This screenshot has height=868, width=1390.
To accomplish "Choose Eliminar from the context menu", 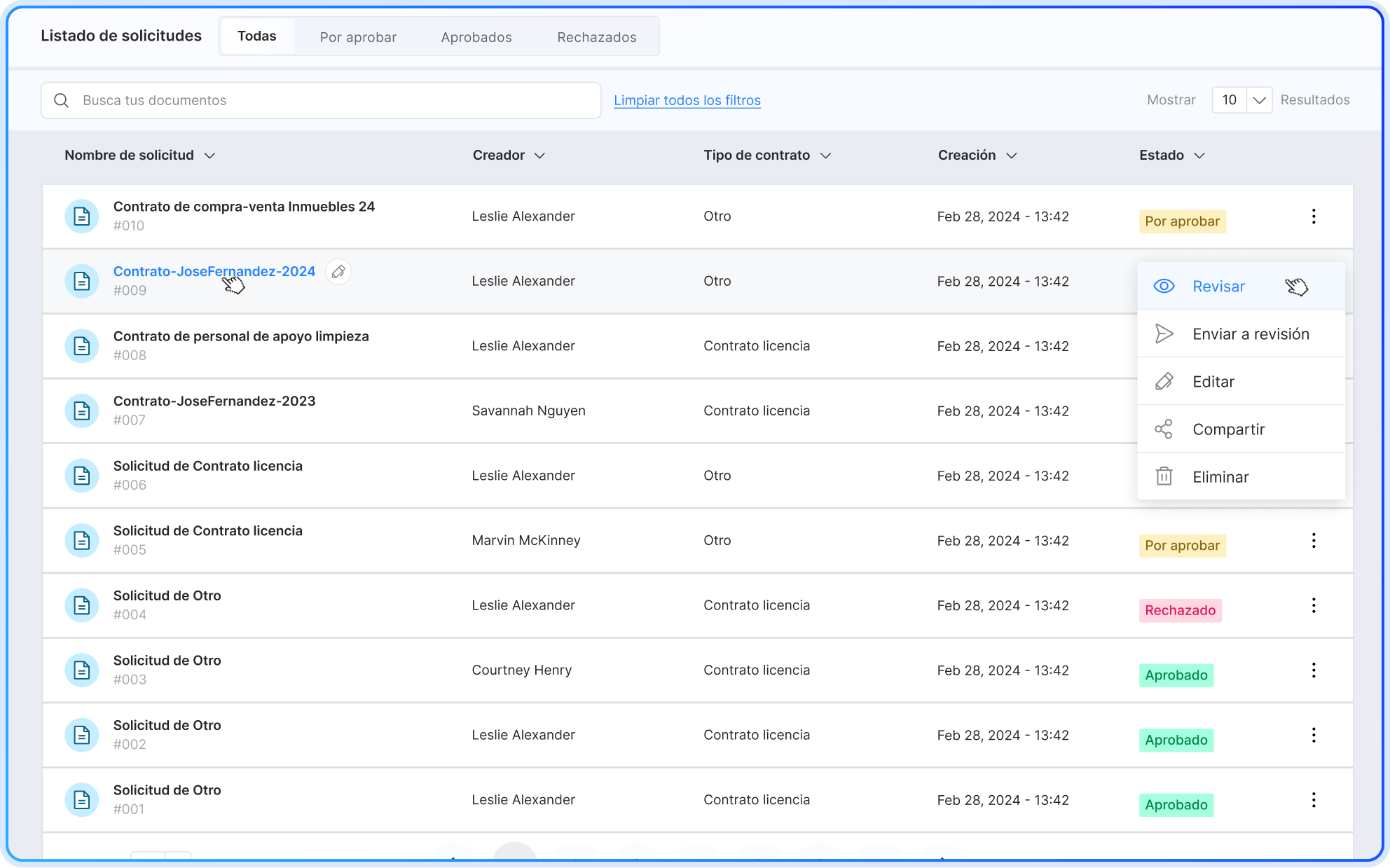I will (x=1220, y=477).
